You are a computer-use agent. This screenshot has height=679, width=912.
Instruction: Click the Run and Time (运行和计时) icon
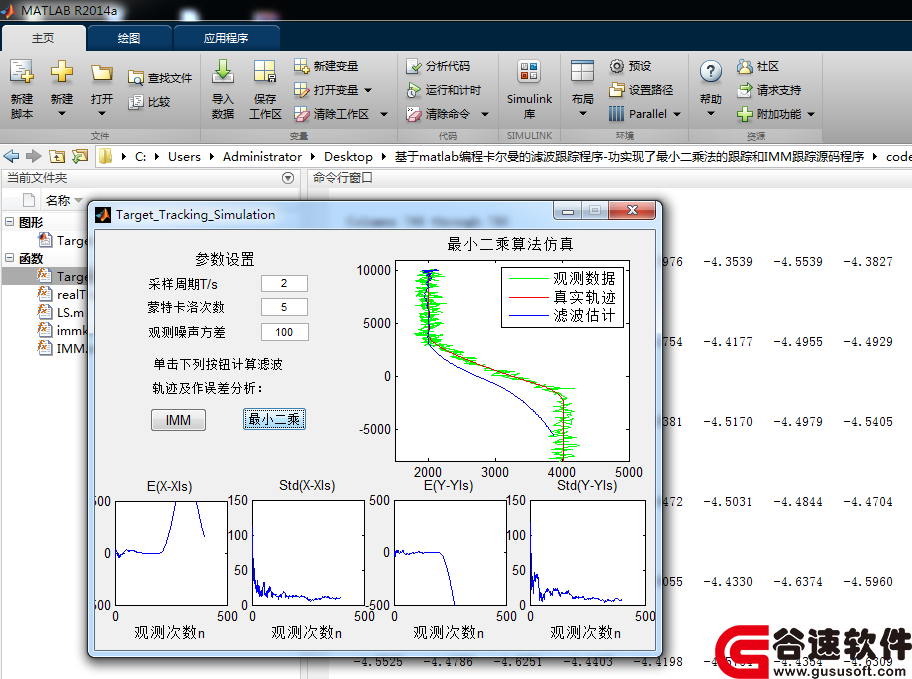click(x=413, y=90)
